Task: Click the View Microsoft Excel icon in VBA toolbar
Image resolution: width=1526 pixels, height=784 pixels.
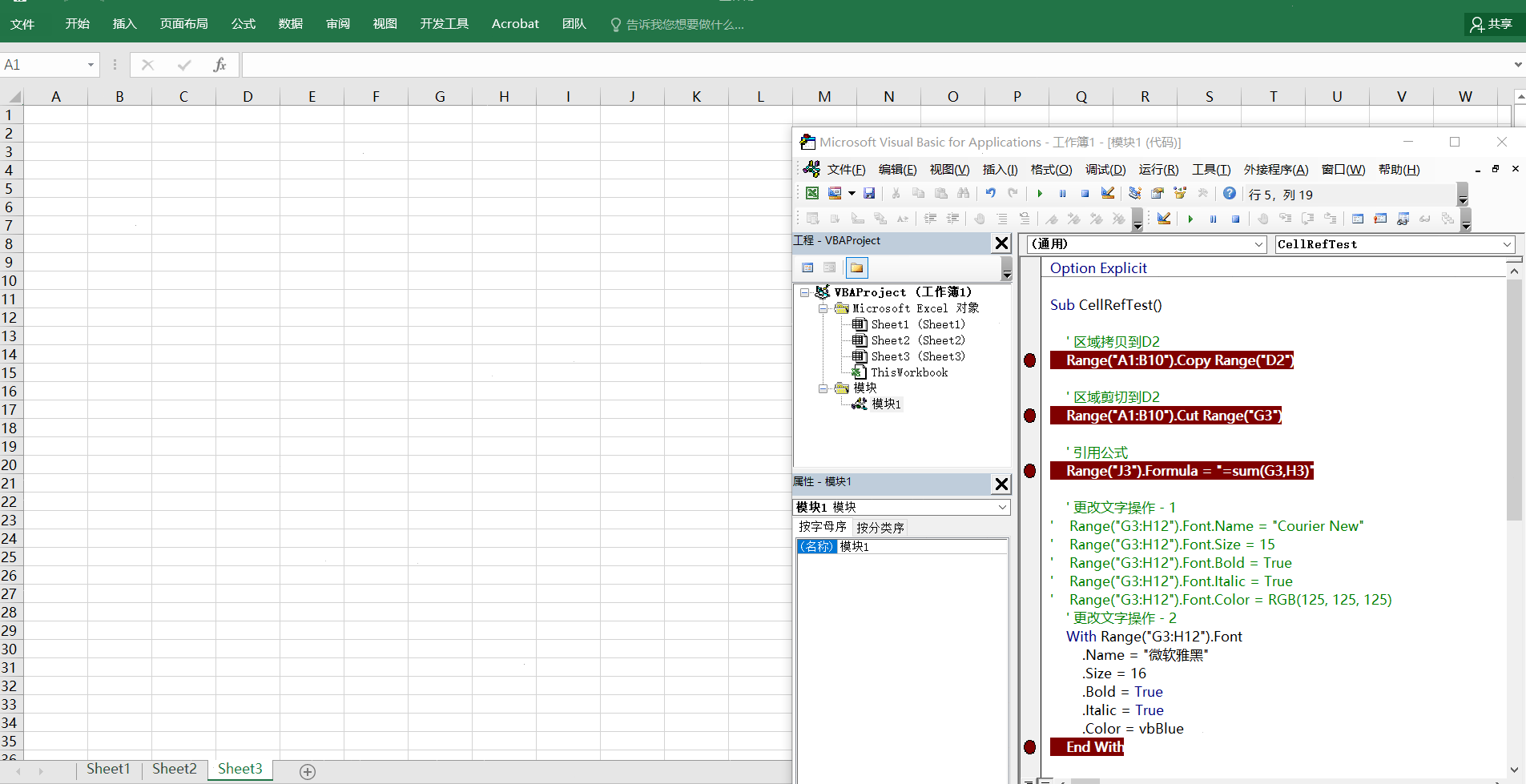Action: tap(812, 193)
